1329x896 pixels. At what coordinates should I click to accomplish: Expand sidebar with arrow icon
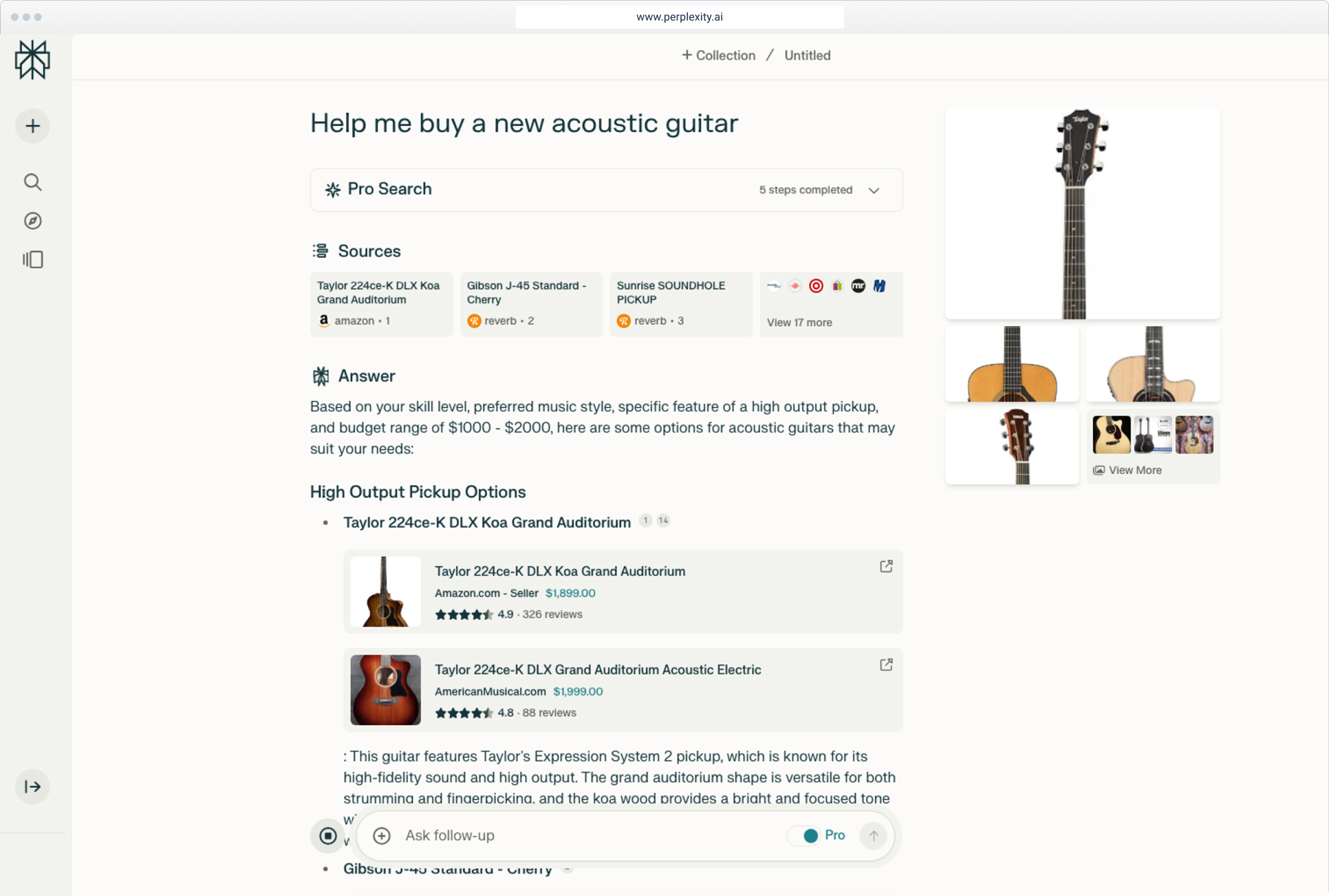tap(32, 787)
